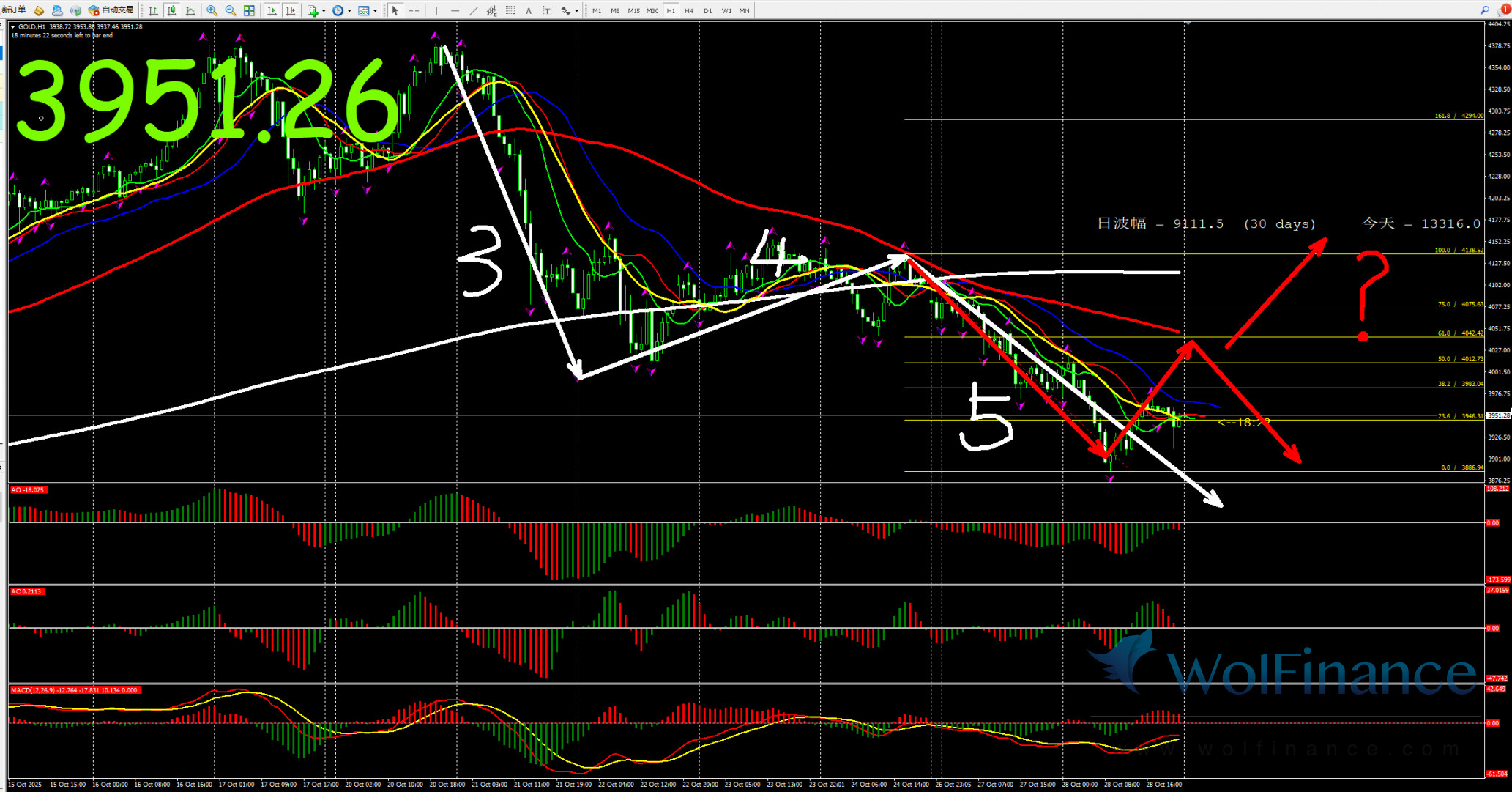Toggle the chart shift button
The image size is (1512, 792).
tap(291, 10)
